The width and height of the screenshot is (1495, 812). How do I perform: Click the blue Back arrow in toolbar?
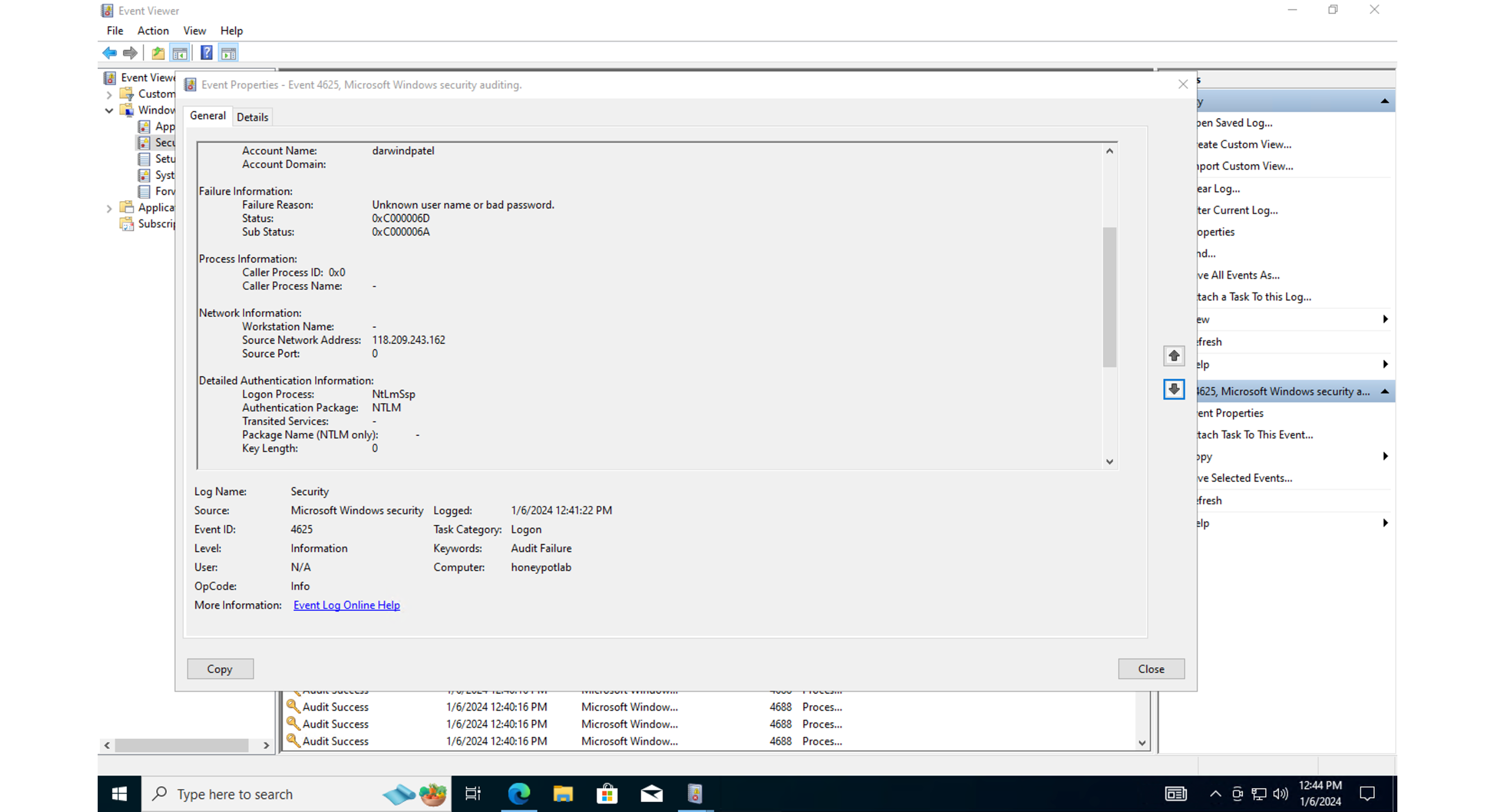[x=109, y=53]
